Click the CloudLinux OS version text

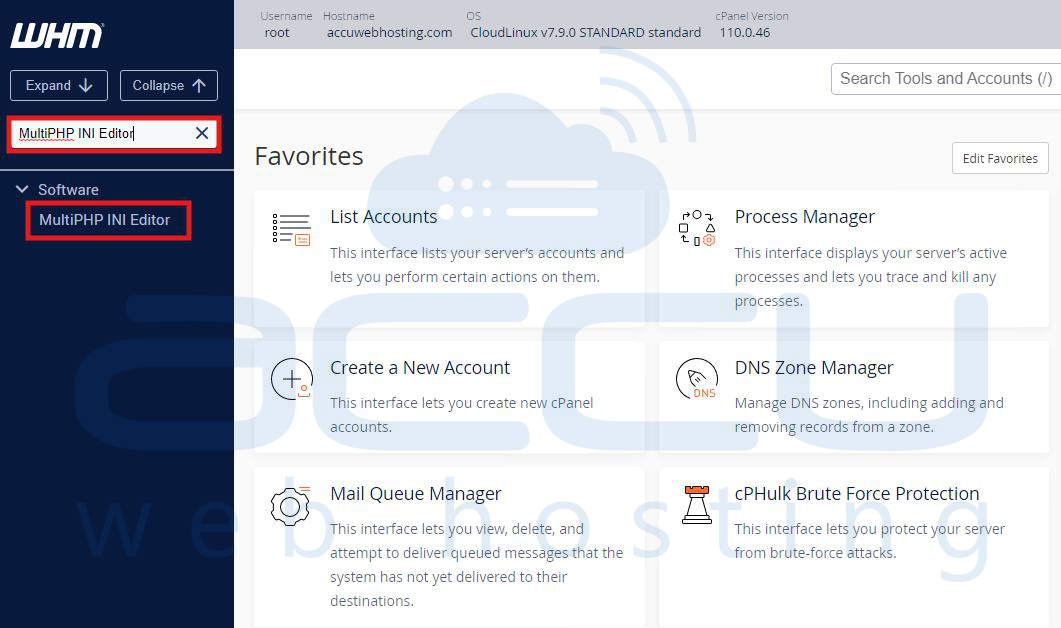click(x=585, y=32)
